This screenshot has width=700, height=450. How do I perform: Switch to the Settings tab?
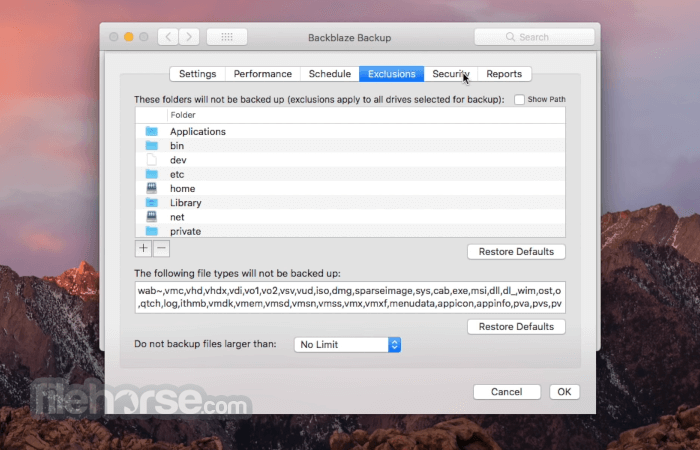[198, 74]
